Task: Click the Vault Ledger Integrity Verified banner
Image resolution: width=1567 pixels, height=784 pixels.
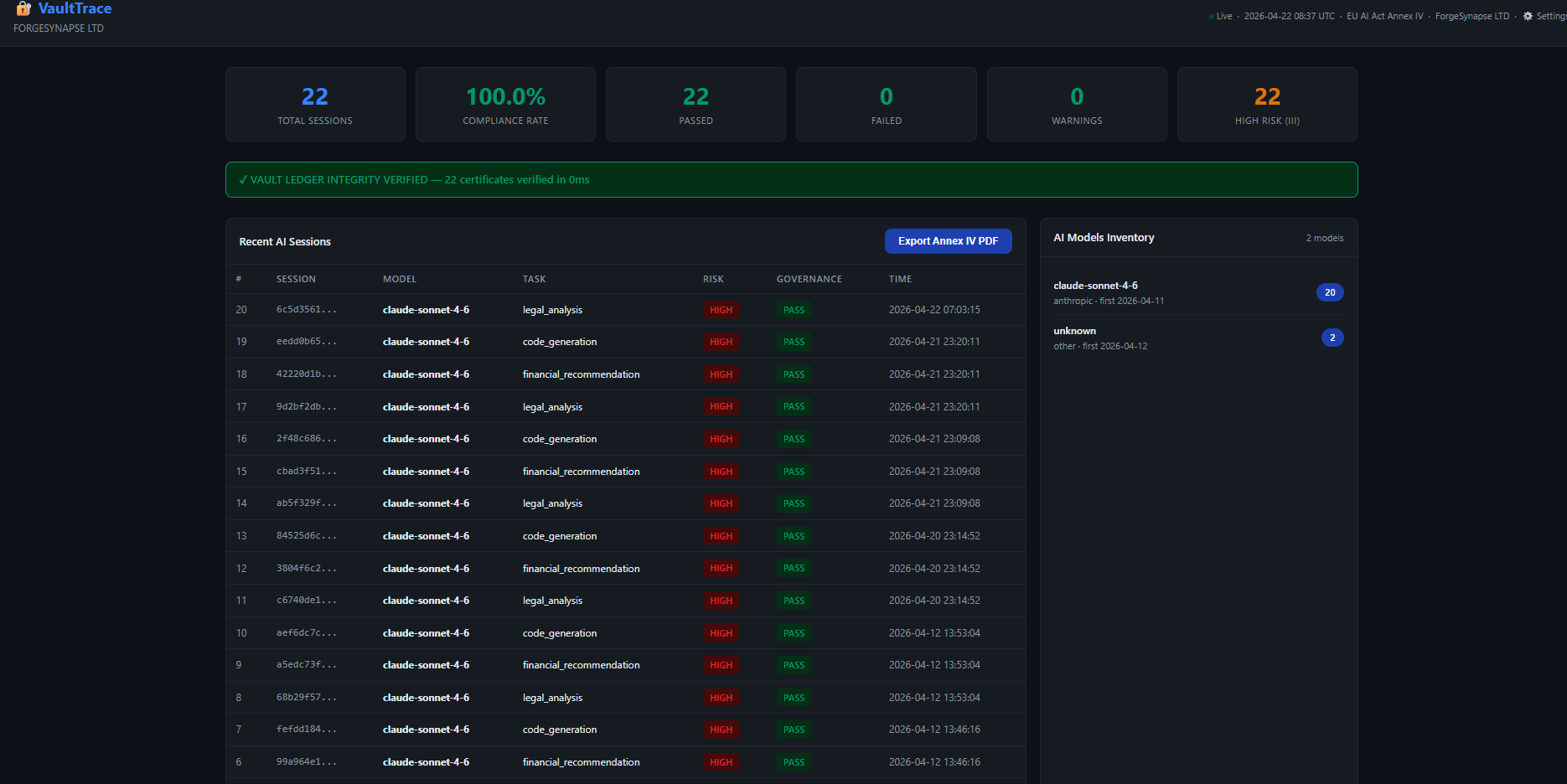Action: pyautogui.click(x=792, y=180)
